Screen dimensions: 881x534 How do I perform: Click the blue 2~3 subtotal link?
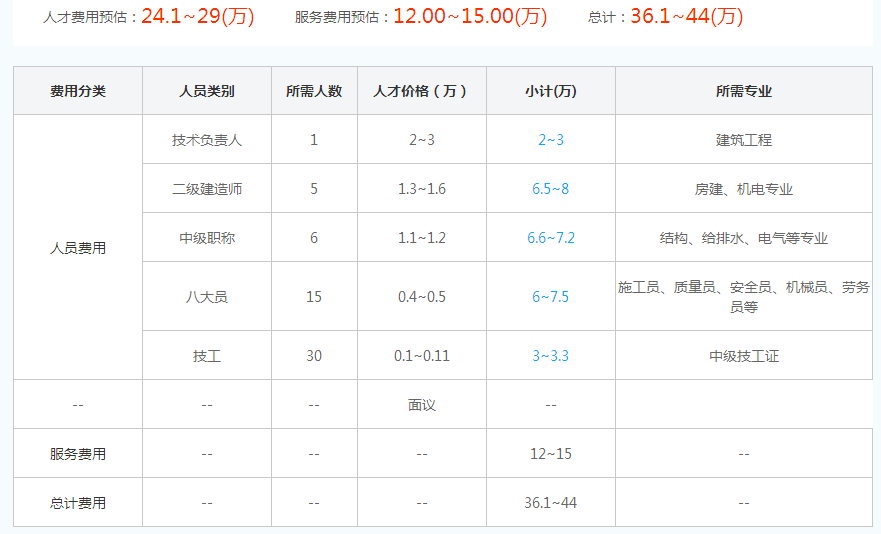551,140
